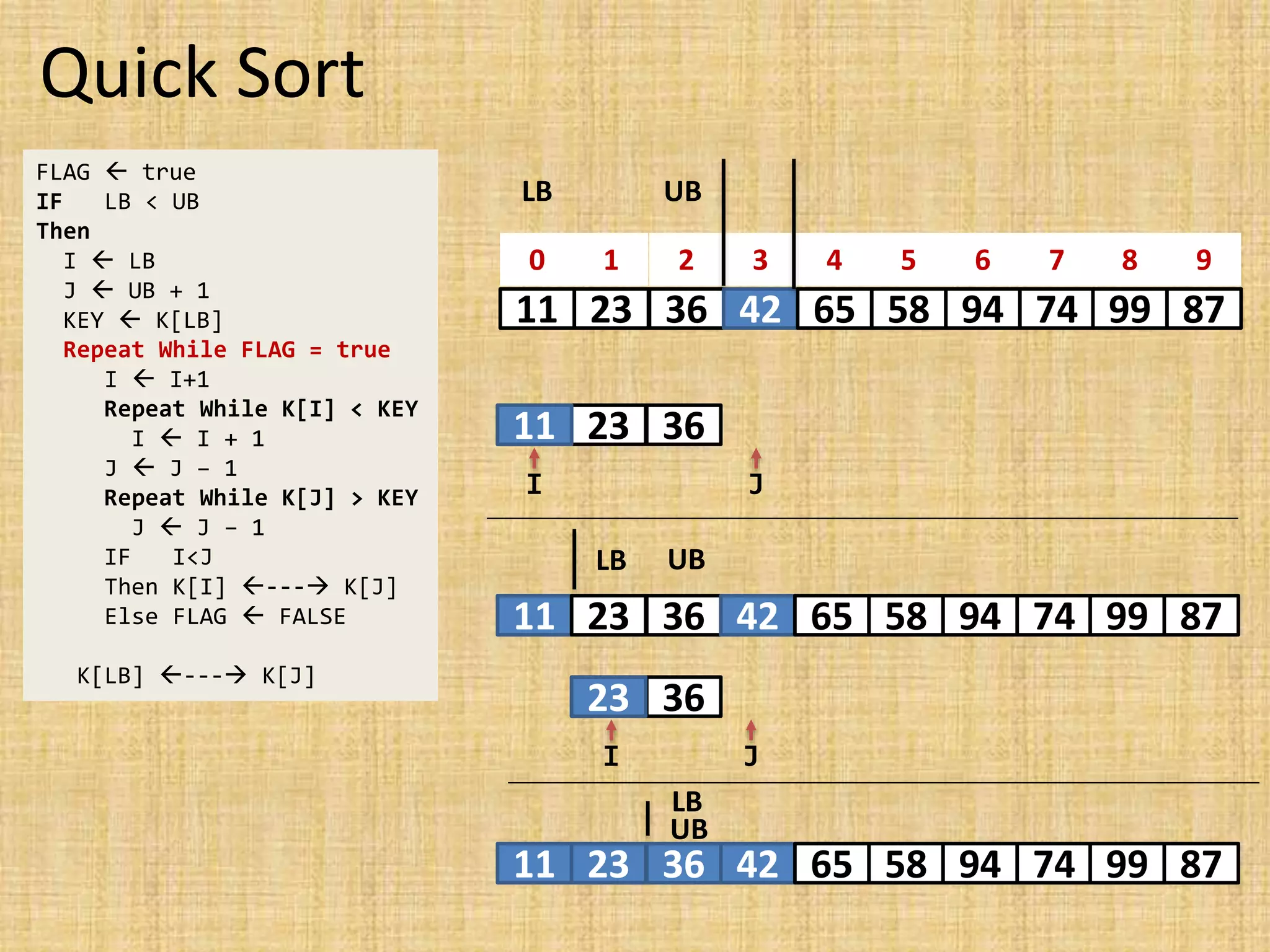Click the red arrow above first J pointer
Viewport: 1270px width, 952px height.
click(755, 459)
